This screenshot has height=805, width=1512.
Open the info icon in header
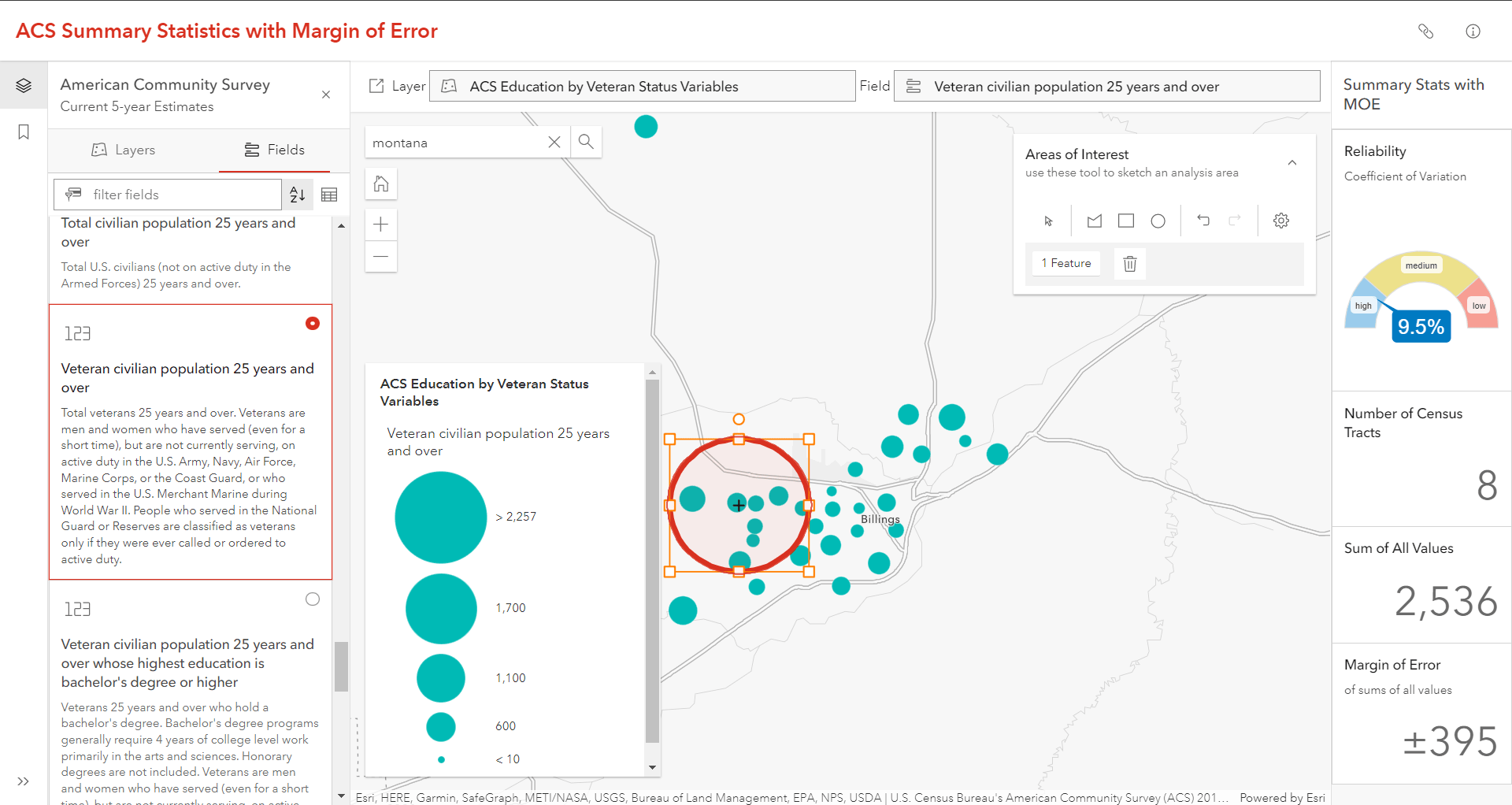point(1473,32)
